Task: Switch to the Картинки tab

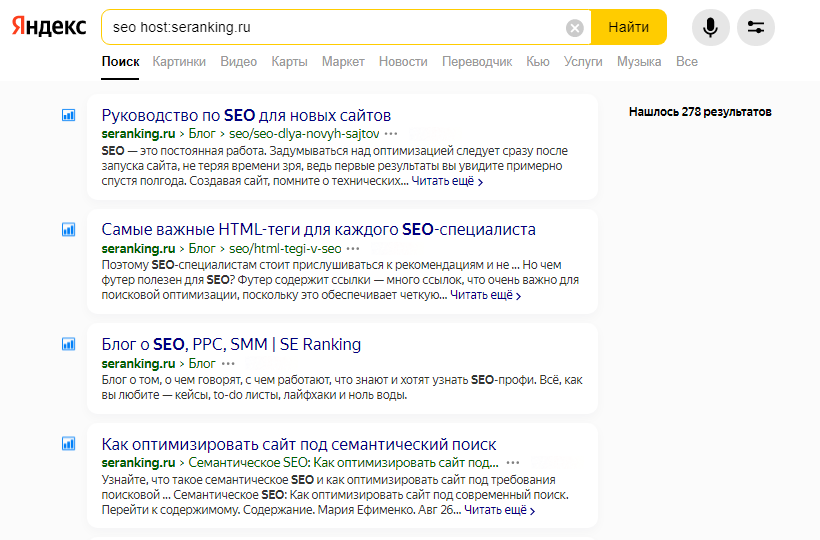Action: pyautogui.click(x=179, y=62)
